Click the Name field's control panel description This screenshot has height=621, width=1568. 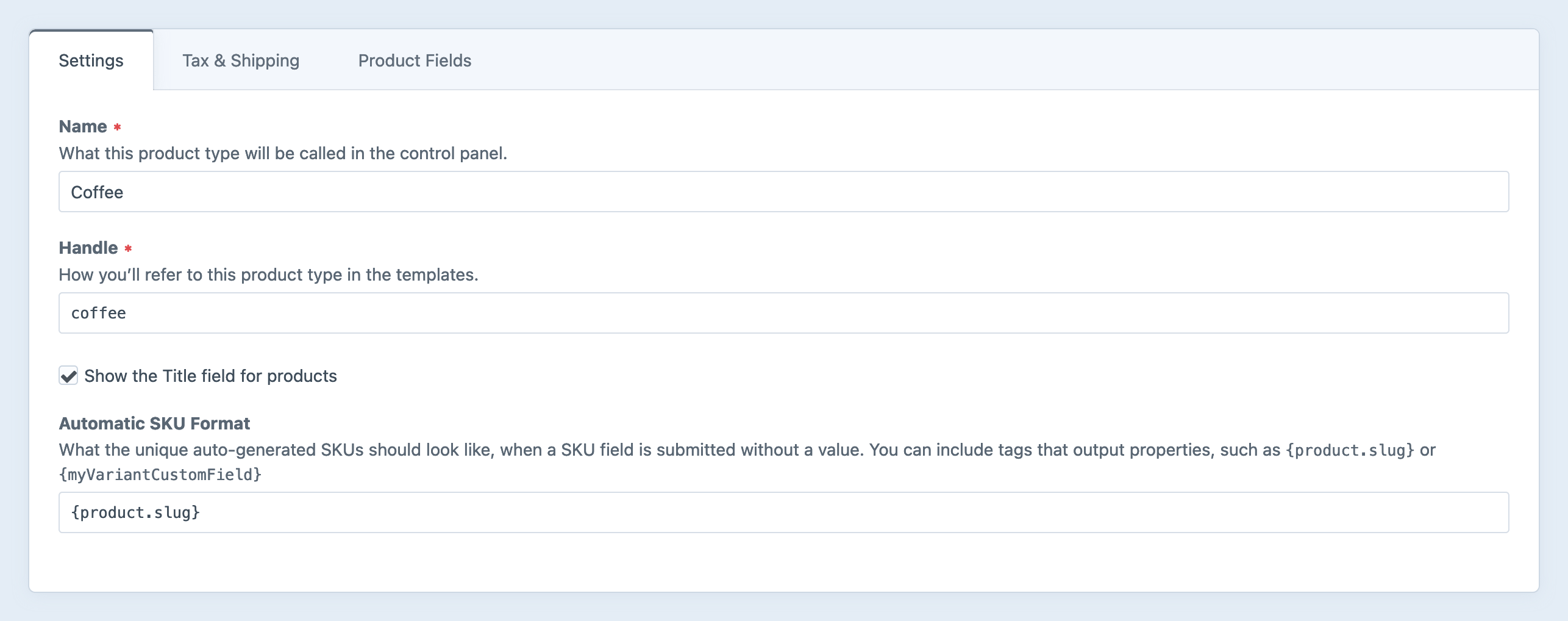coord(283,153)
